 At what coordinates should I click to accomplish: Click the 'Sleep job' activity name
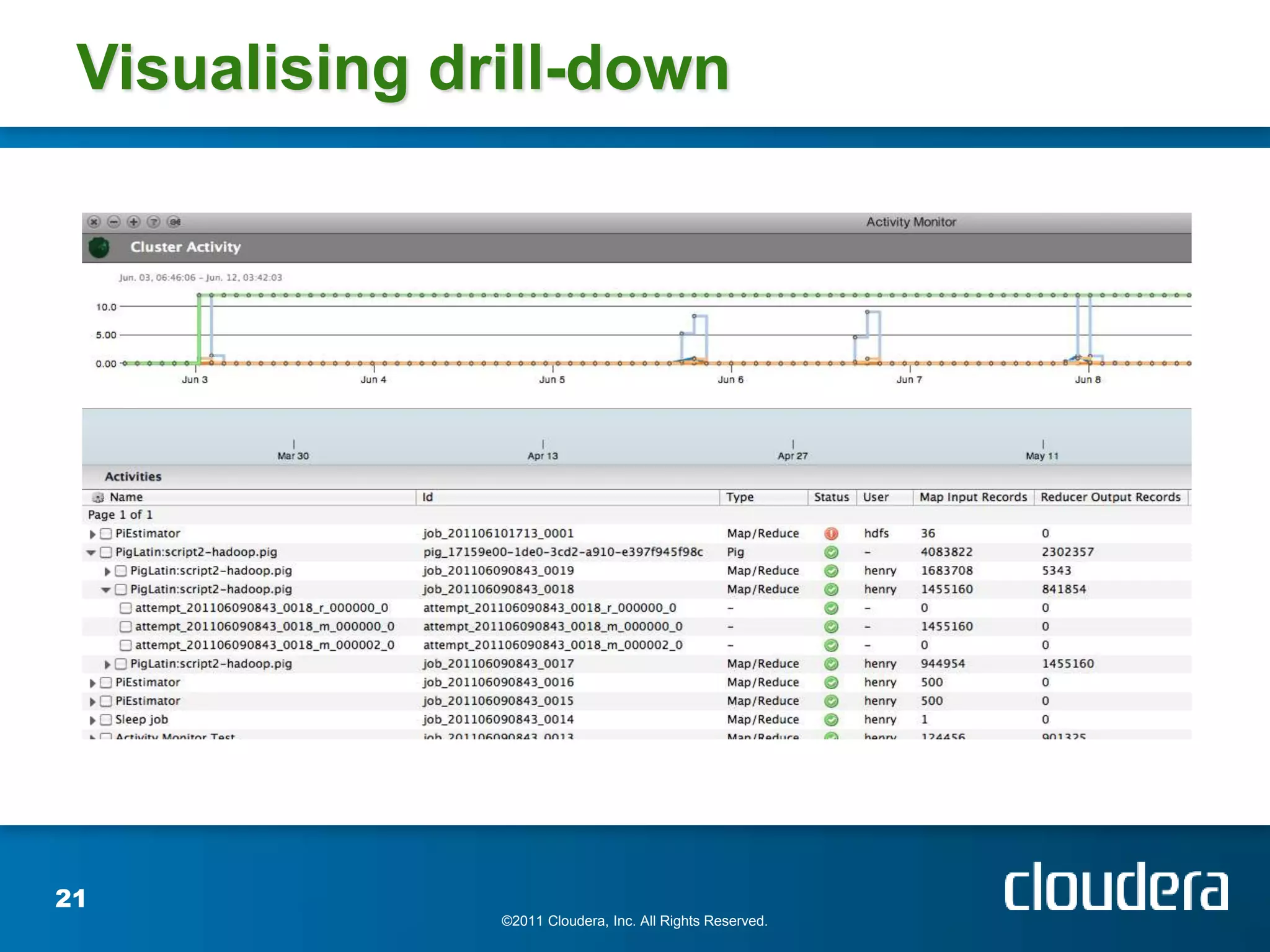[141, 720]
